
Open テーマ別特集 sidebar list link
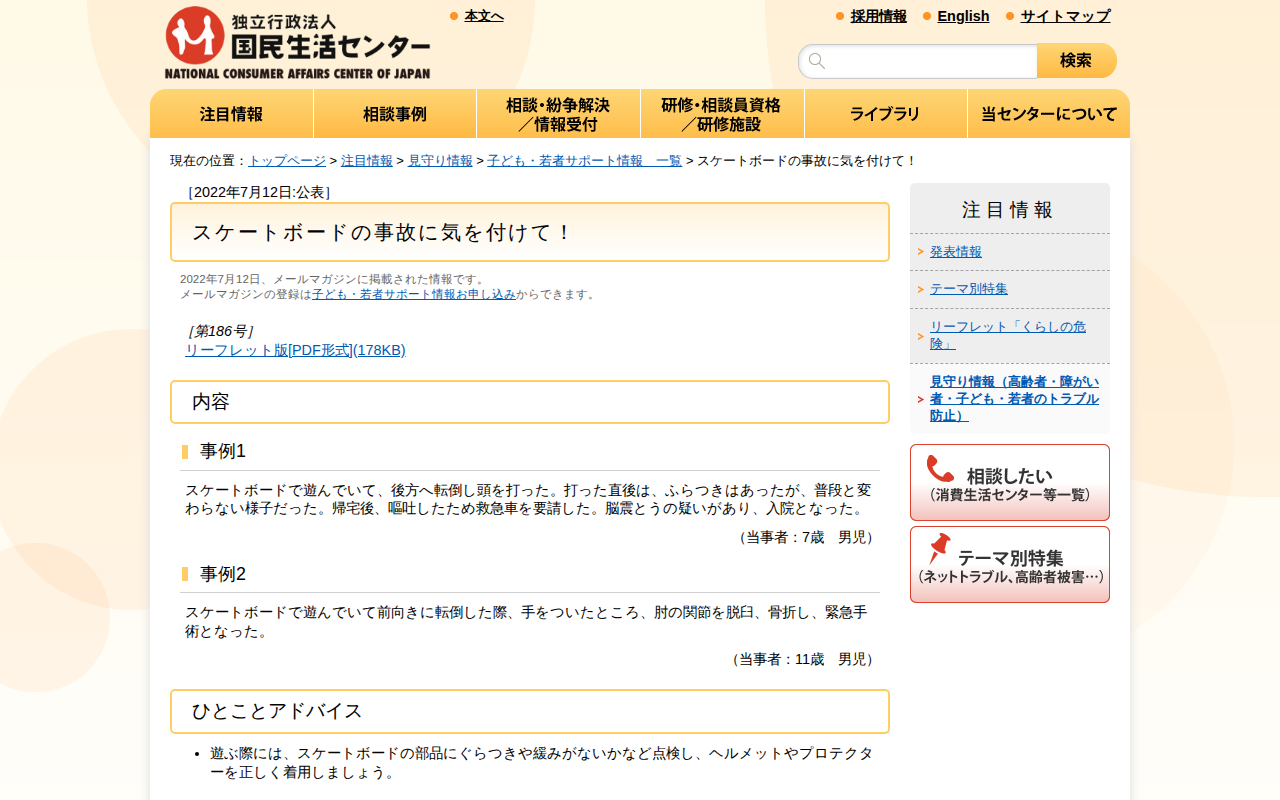(x=969, y=289)
